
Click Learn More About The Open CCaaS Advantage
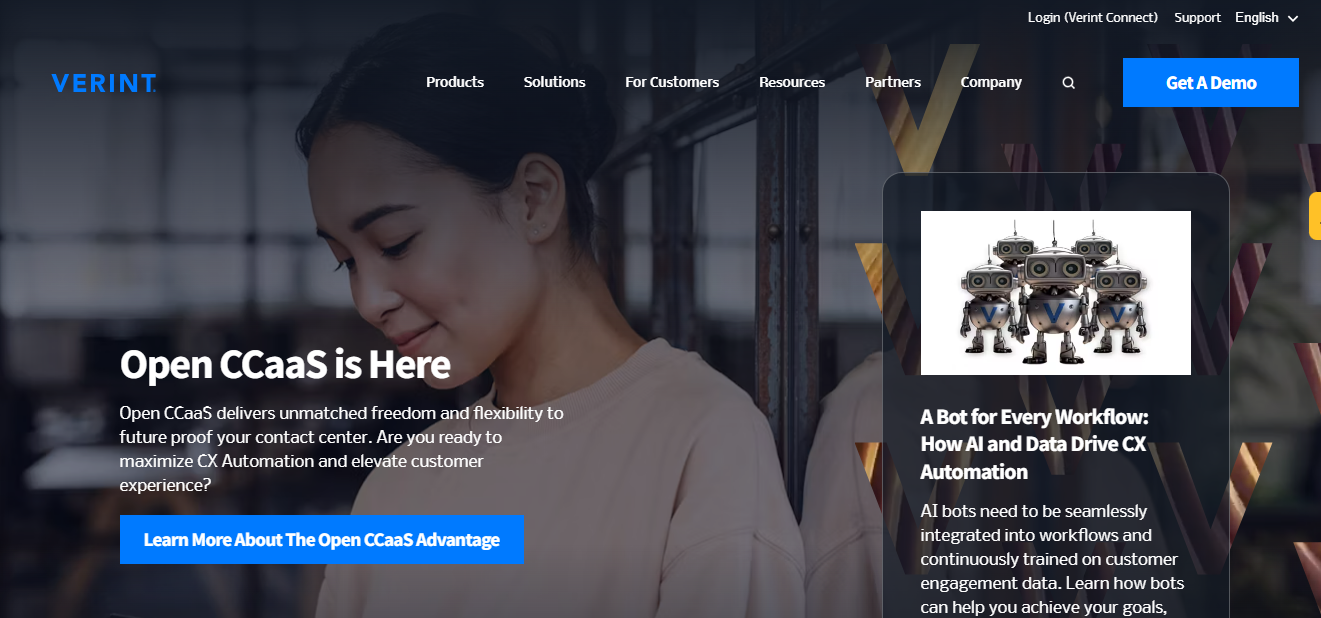pos(322,540)
